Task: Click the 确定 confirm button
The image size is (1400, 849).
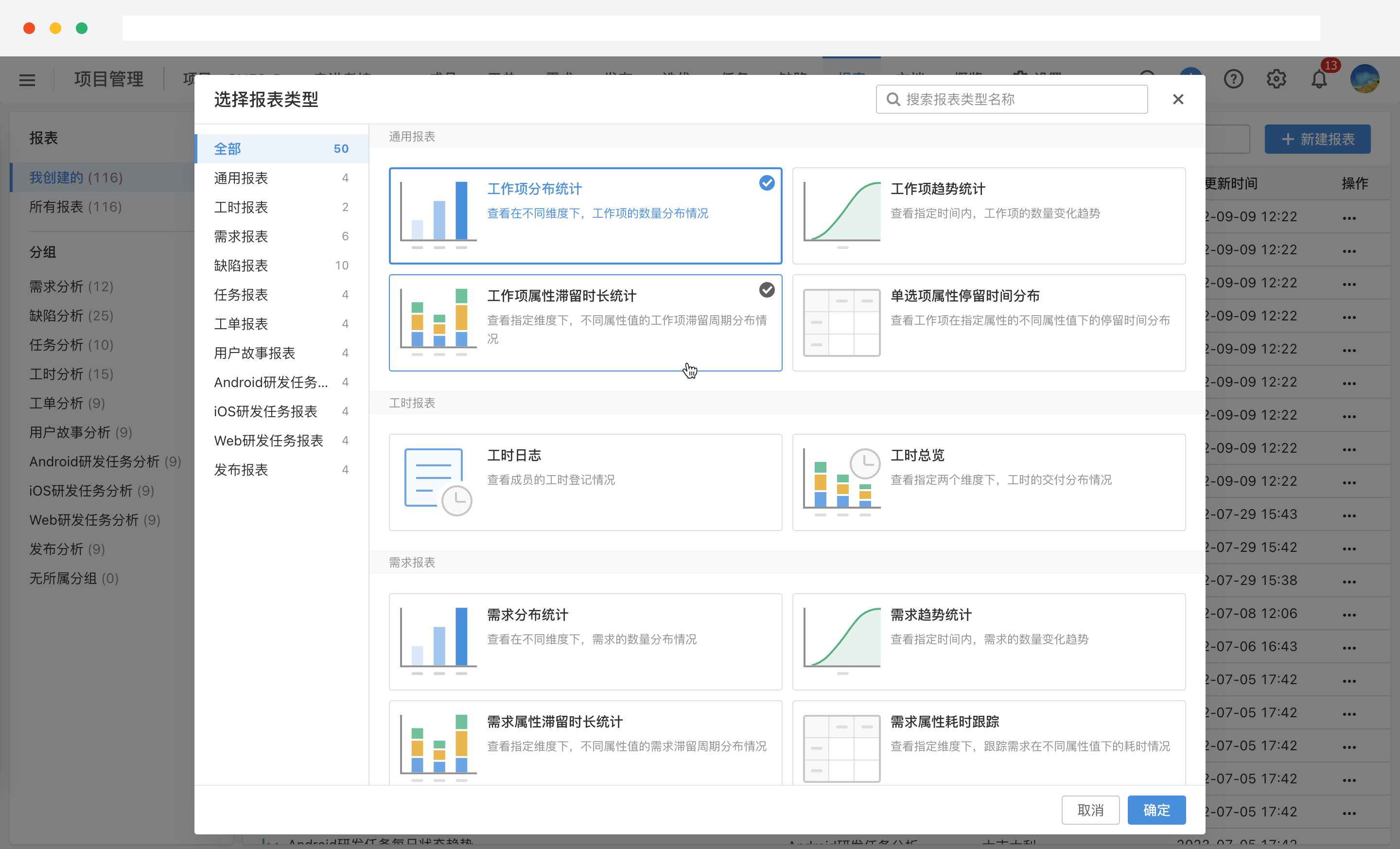Action: pyautogui.click(x=1156, y=810)
